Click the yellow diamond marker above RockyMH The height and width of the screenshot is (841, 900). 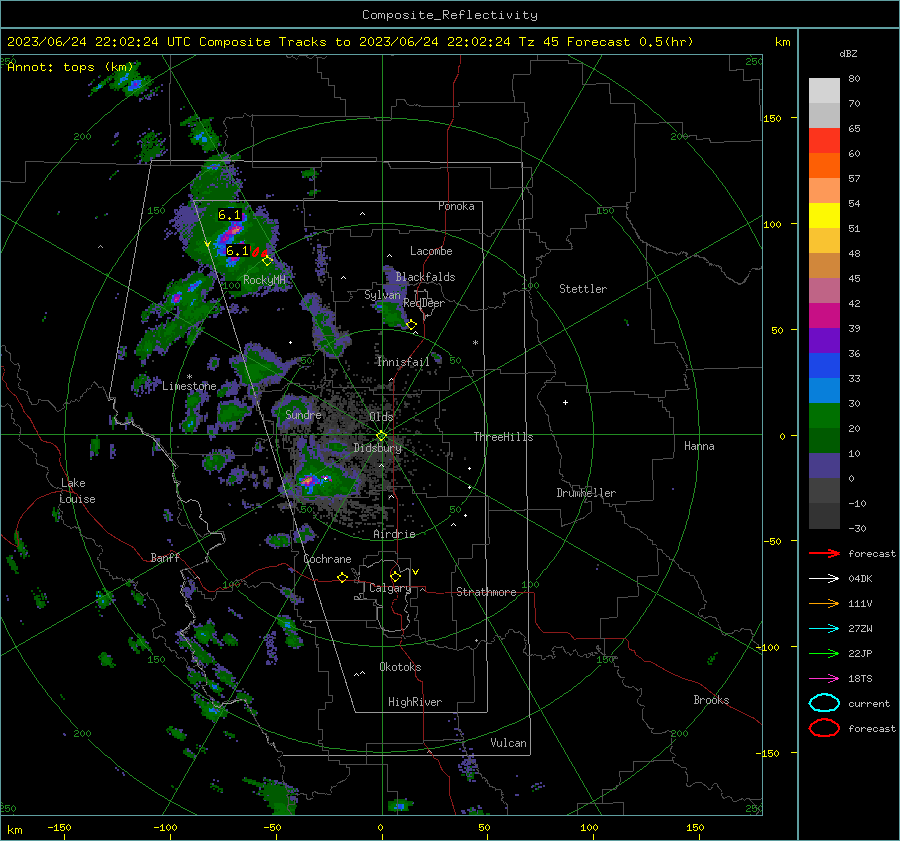tap(267, 261)
